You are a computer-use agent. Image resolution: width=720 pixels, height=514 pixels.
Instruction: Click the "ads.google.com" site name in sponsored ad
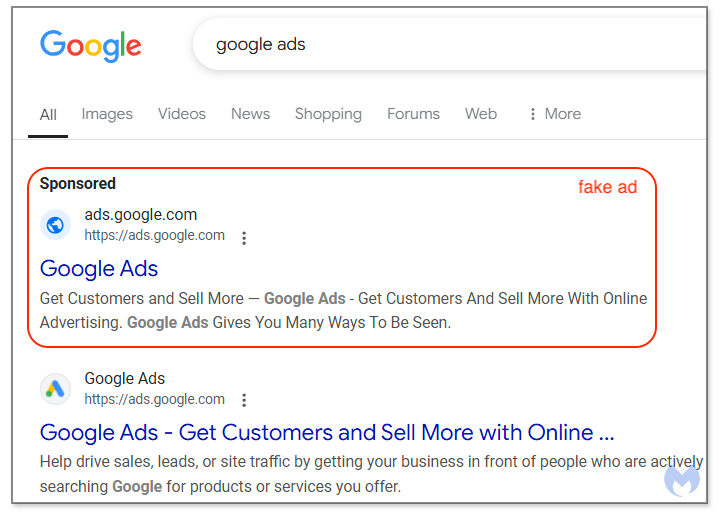click(x=140, y=214)
